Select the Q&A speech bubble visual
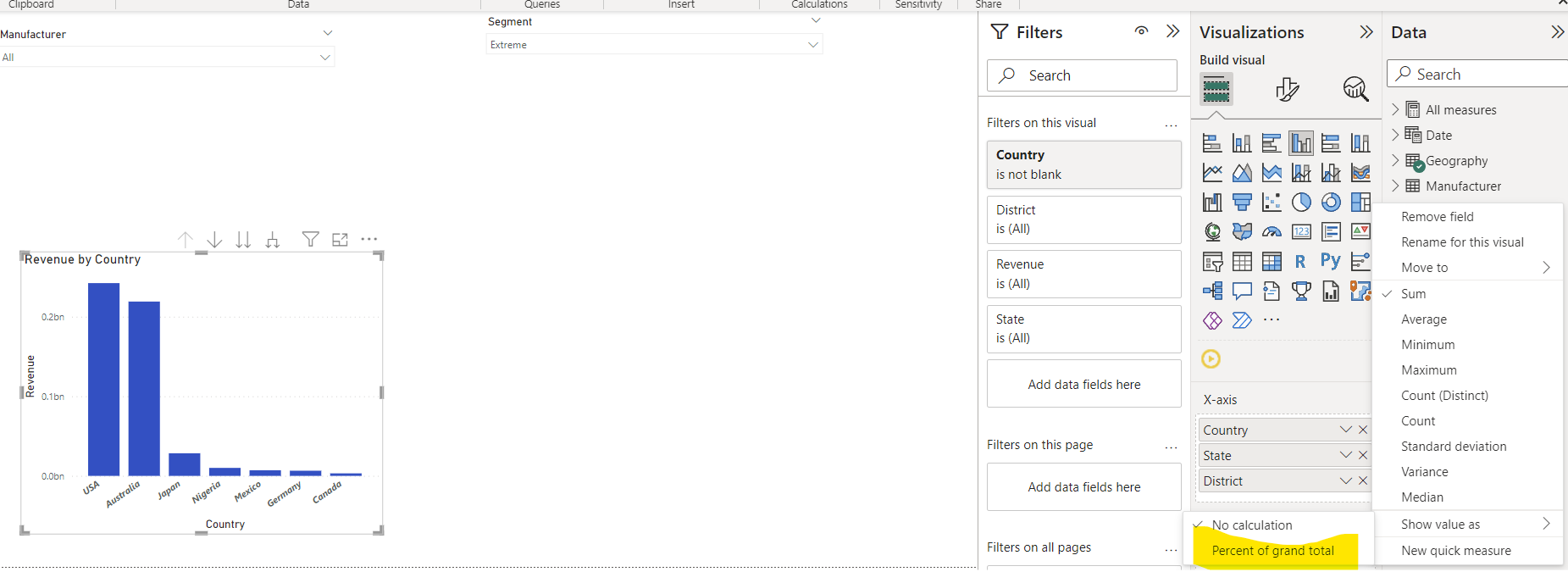The image size is (1568, 583). coord(1242,291)
